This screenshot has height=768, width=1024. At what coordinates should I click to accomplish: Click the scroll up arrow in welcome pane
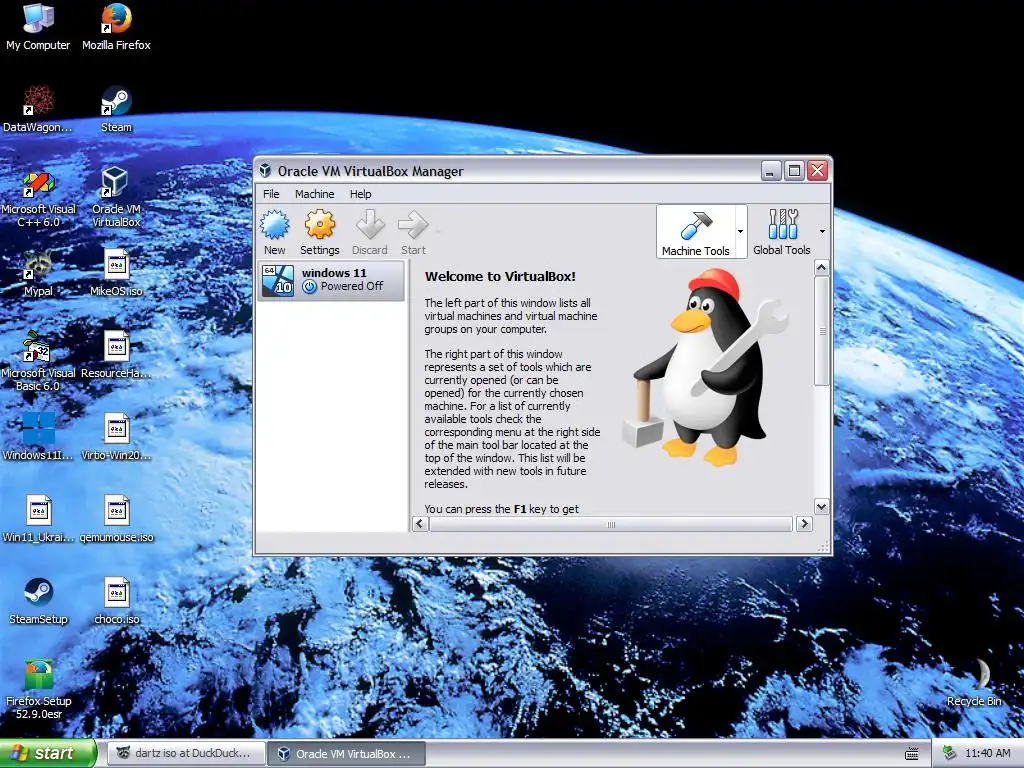(x=822, y=268)
